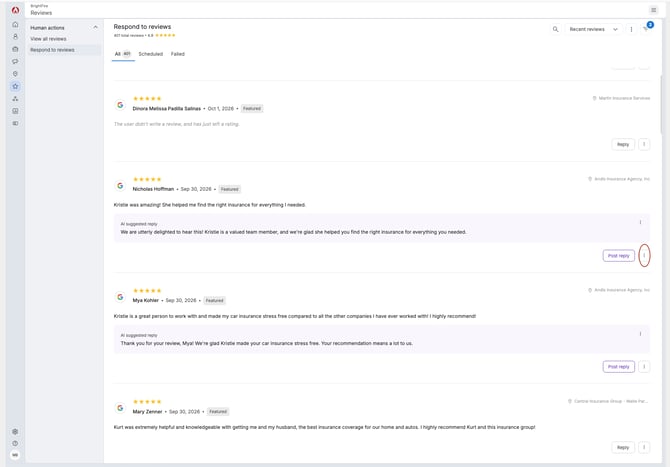
Task: Click the location pin icon in the left rail
Action: [15, 74]
